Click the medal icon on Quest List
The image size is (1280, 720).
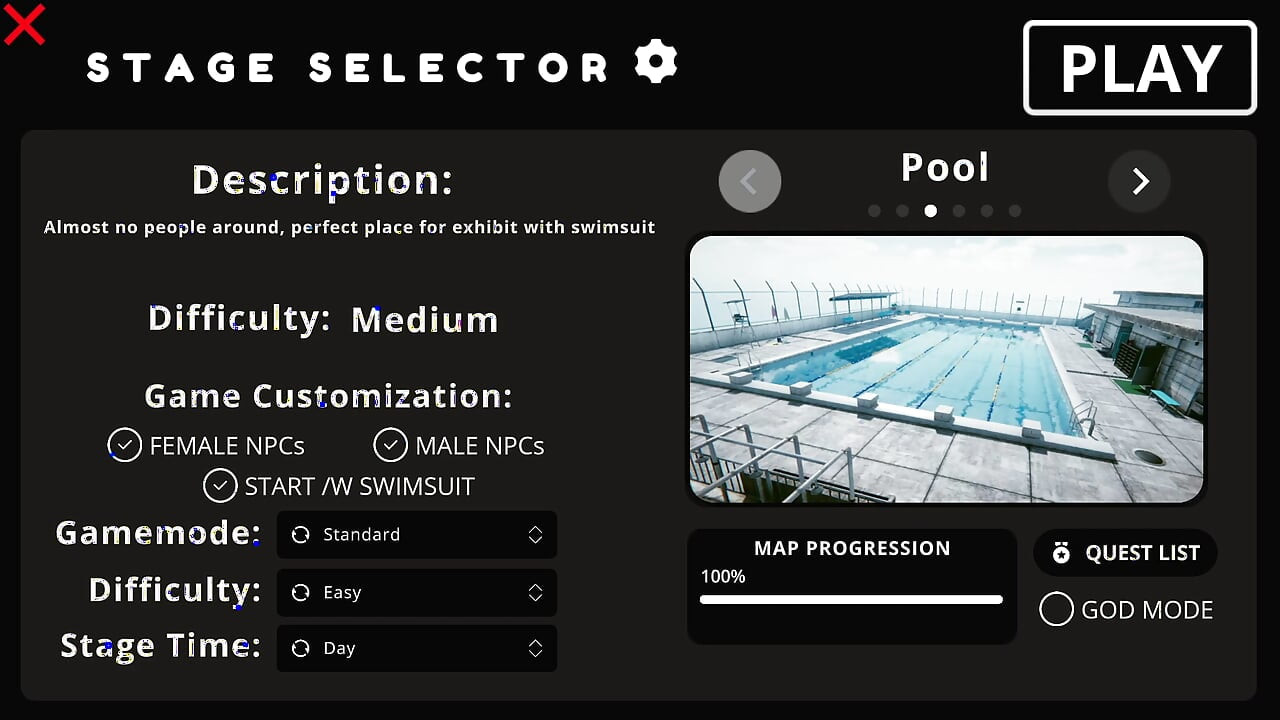click(1061, 553)
